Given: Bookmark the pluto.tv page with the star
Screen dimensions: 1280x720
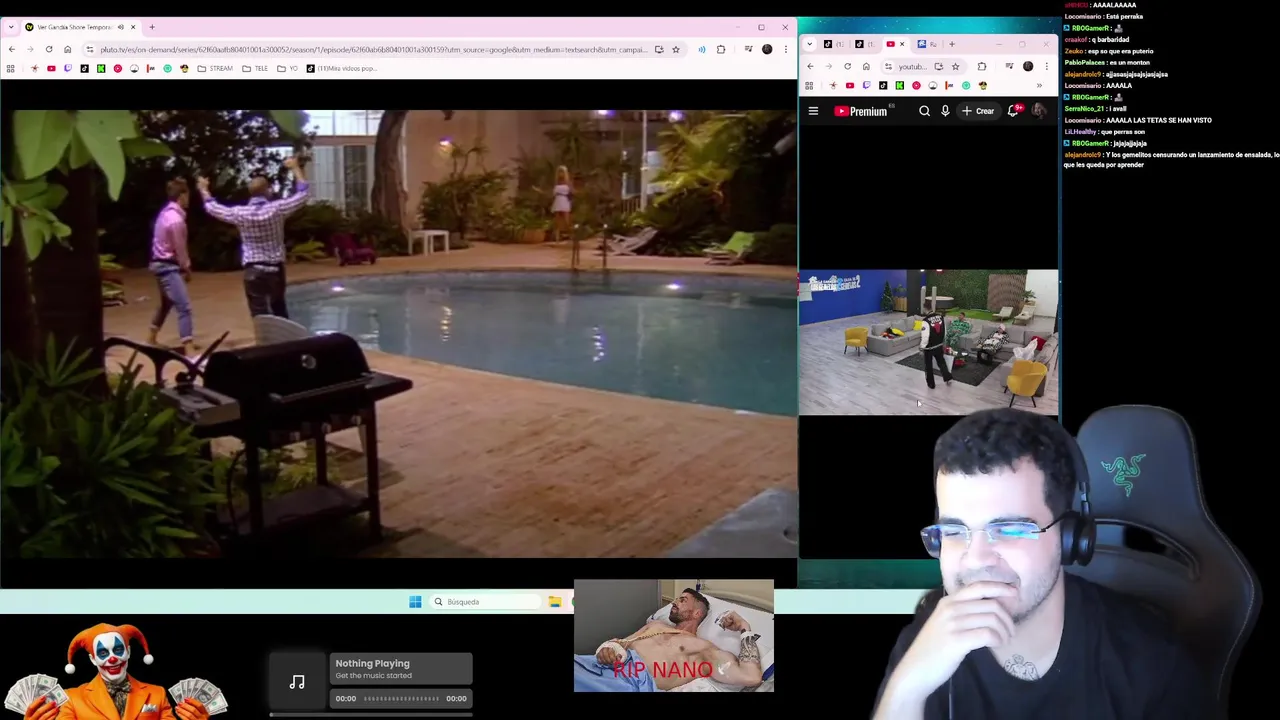Looking at the screenshot, I should click(x=675, y=49).
